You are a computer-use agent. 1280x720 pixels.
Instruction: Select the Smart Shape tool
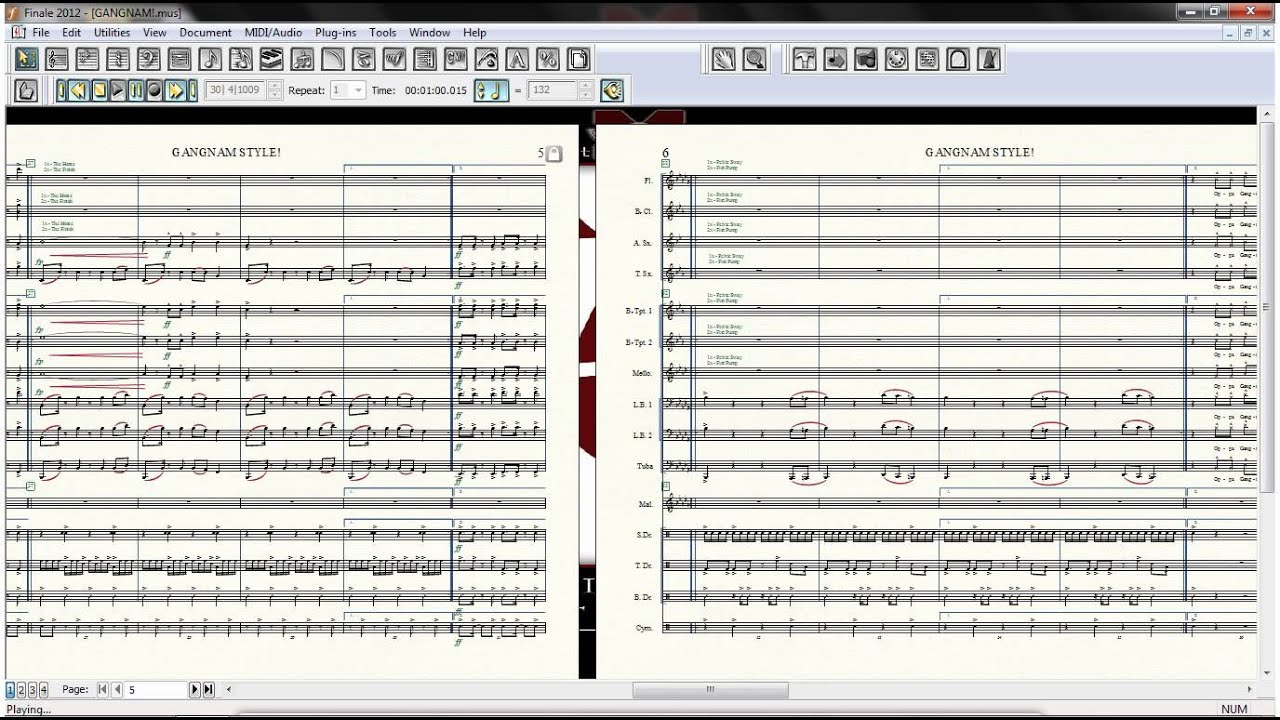coord(333,59)
